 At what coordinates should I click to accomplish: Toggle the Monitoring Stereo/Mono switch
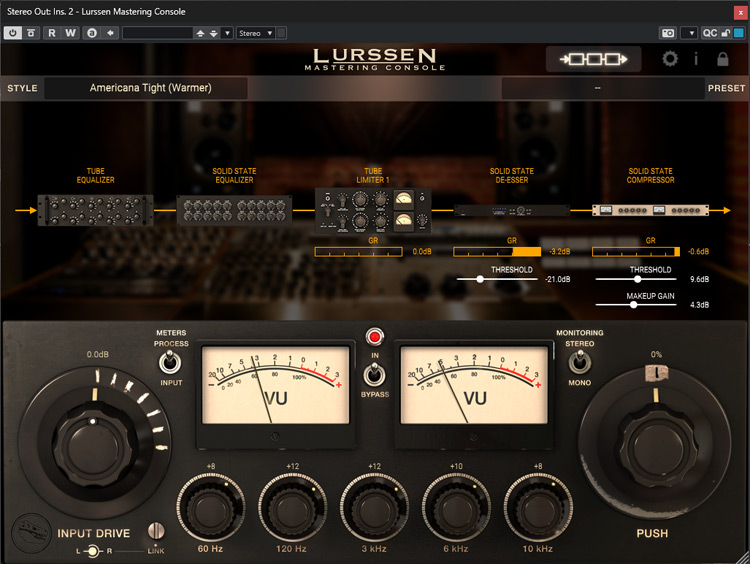[x=579, y=362]
